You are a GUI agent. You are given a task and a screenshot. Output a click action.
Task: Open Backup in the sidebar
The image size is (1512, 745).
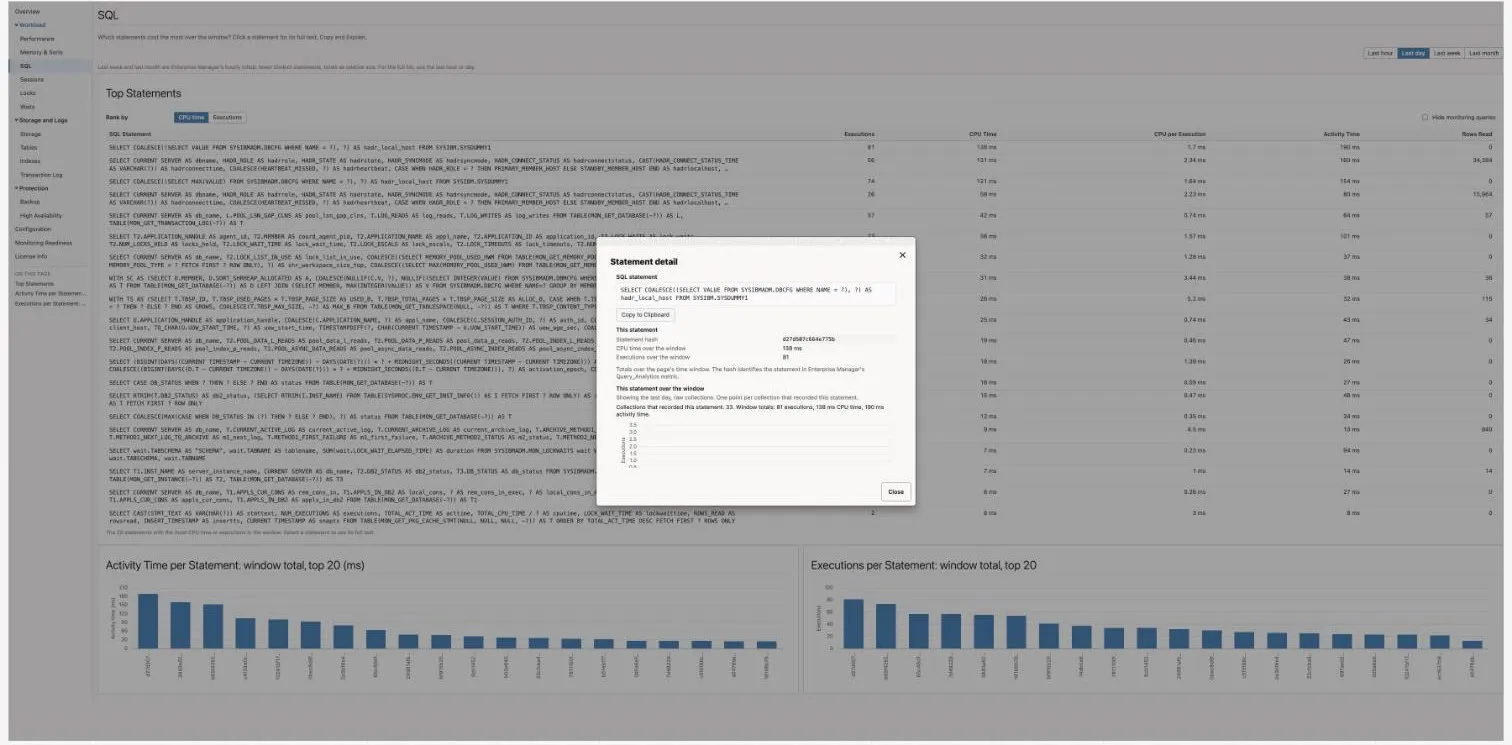point(30,202)
